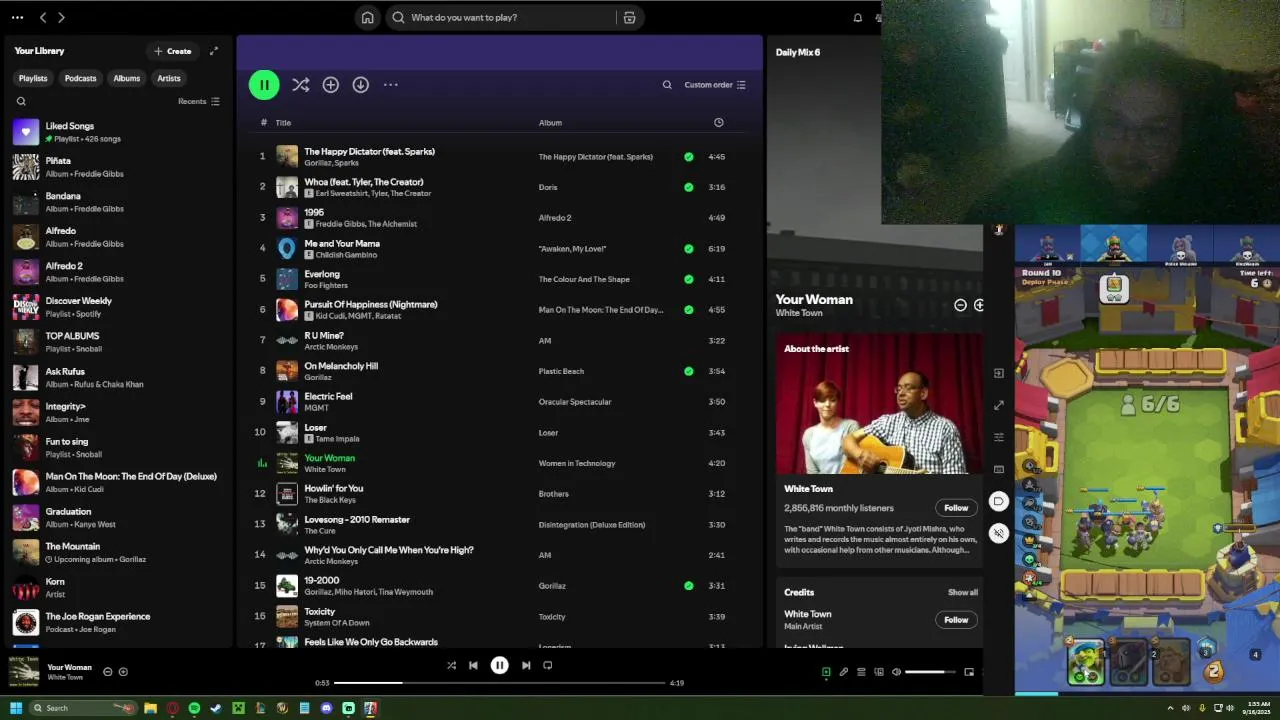The height and width of the screenshot is (720, 1280).
Task: Toggle Now Playing view
Action: pyautogui.click(x=826, y=672)
